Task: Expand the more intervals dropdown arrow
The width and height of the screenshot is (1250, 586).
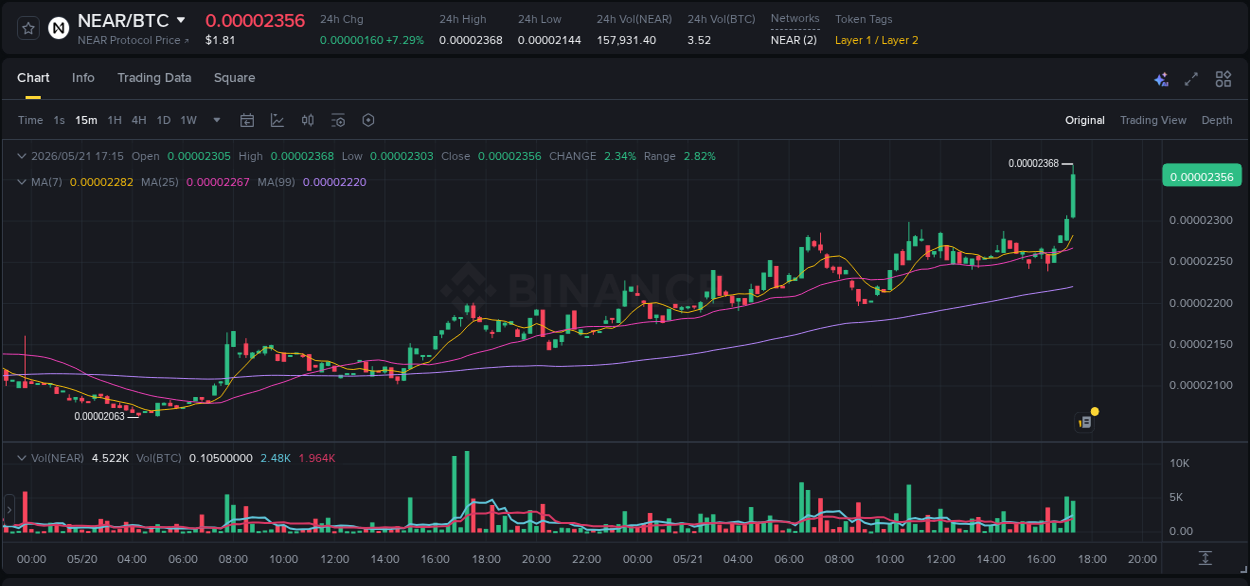Action: point(217,120)
